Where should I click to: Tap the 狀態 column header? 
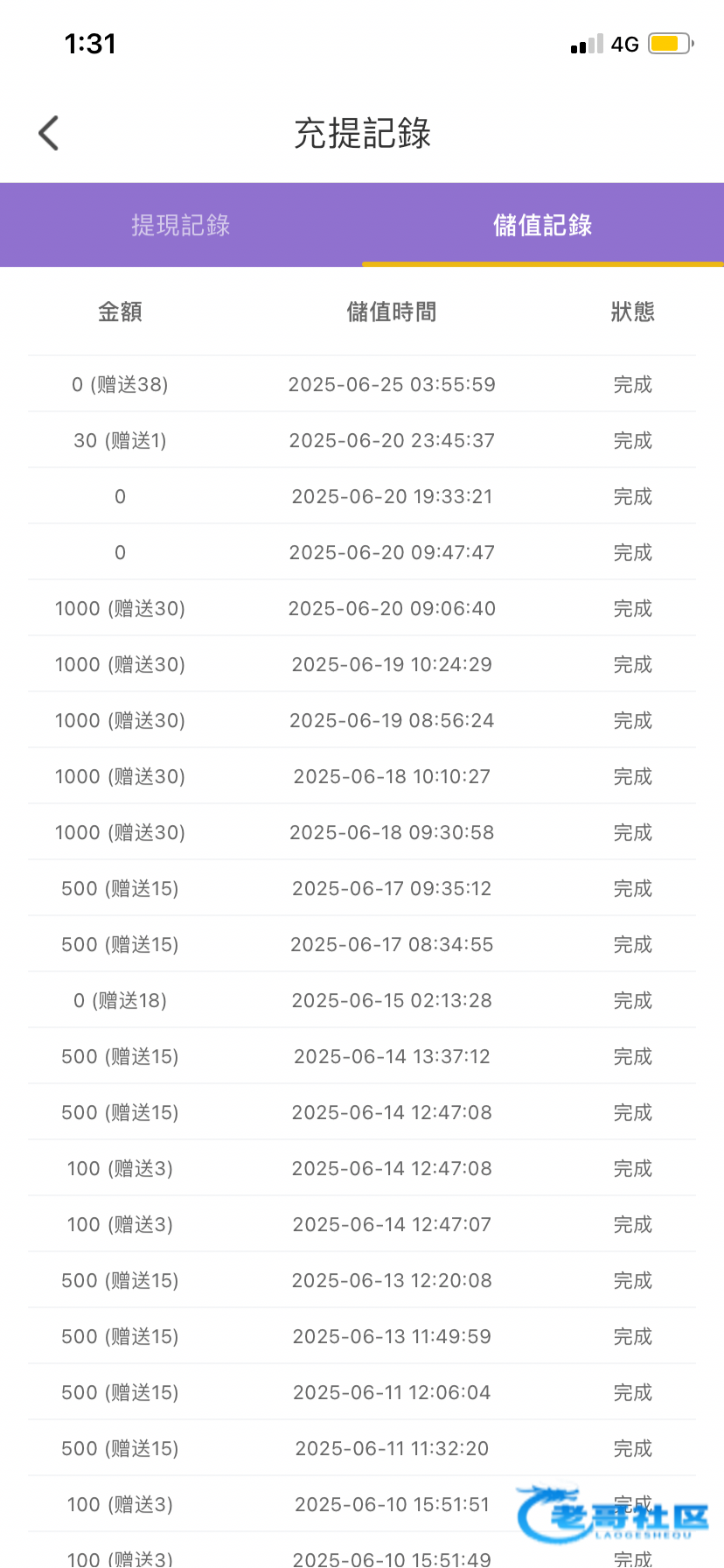632,311
